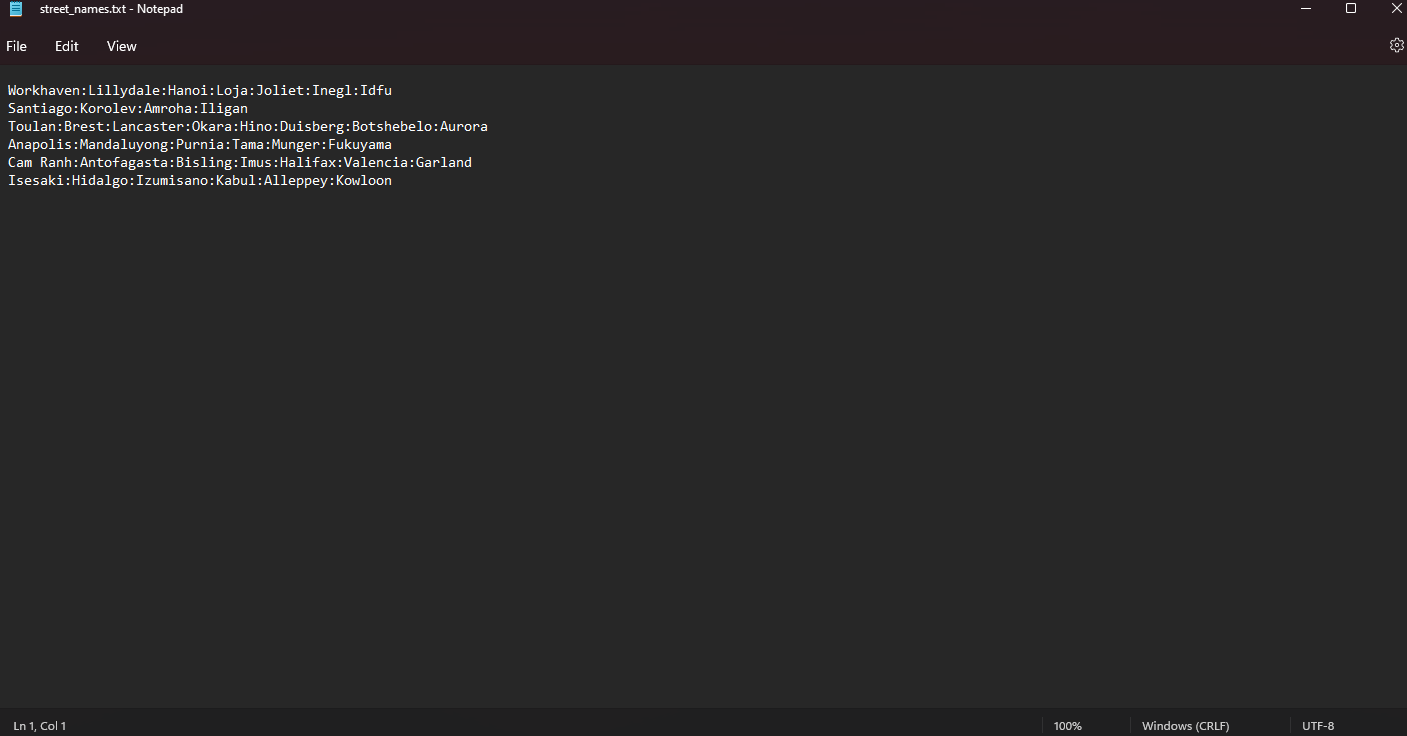Screen dimensions: 1407x736
Task: Click the Windows (CRLF) line-ending indicator
Action: click(x=1185, y=725)
